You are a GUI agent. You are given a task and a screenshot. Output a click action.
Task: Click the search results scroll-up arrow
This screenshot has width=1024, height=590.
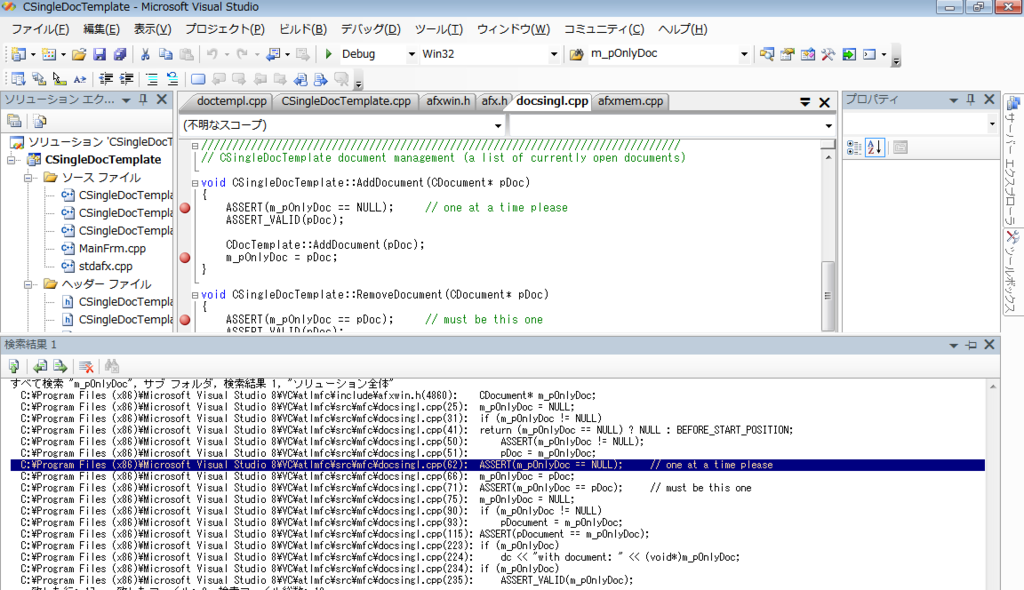coord(993,387)
